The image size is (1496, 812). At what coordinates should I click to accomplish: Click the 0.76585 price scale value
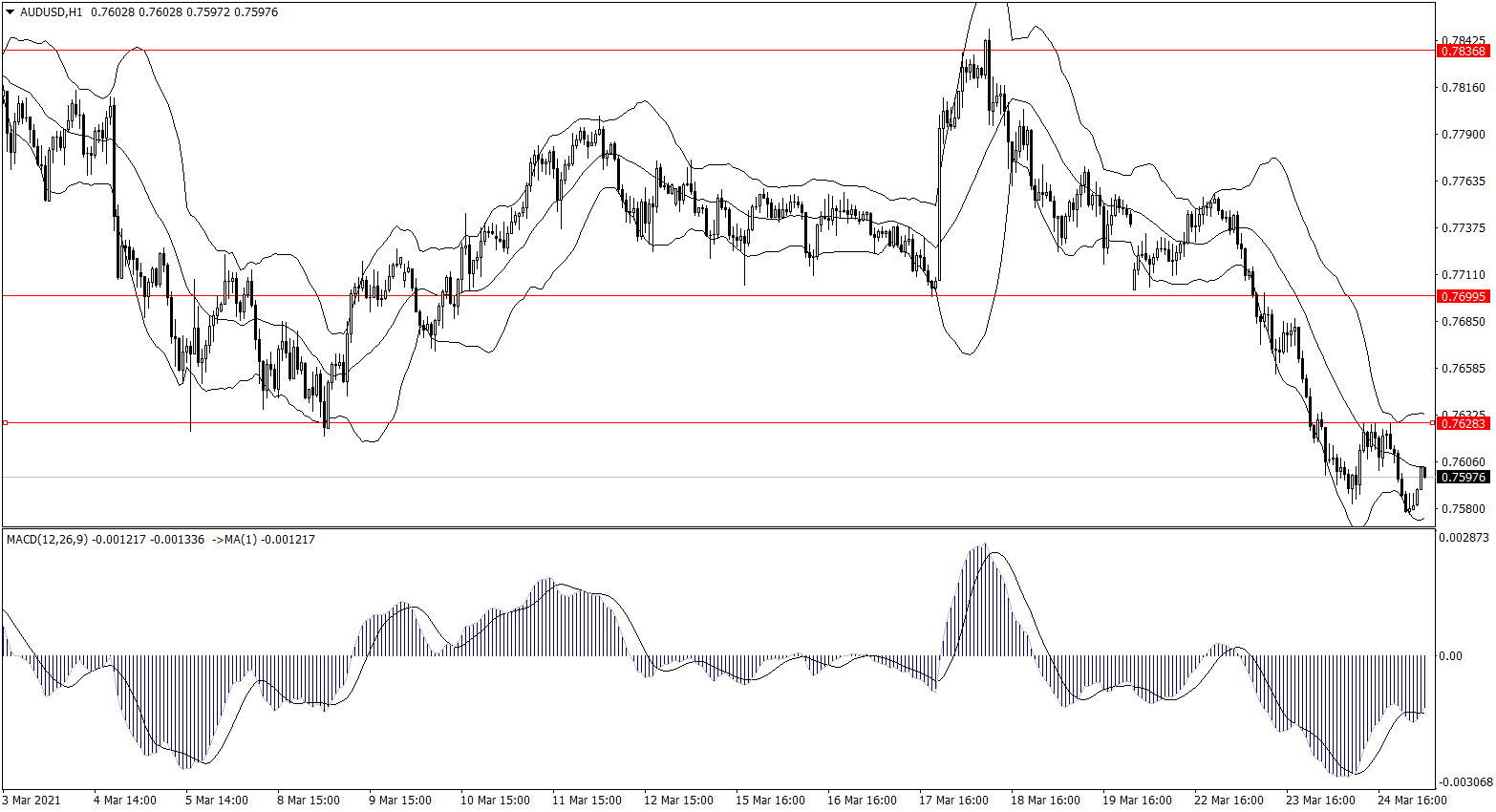pos(1463,369)
